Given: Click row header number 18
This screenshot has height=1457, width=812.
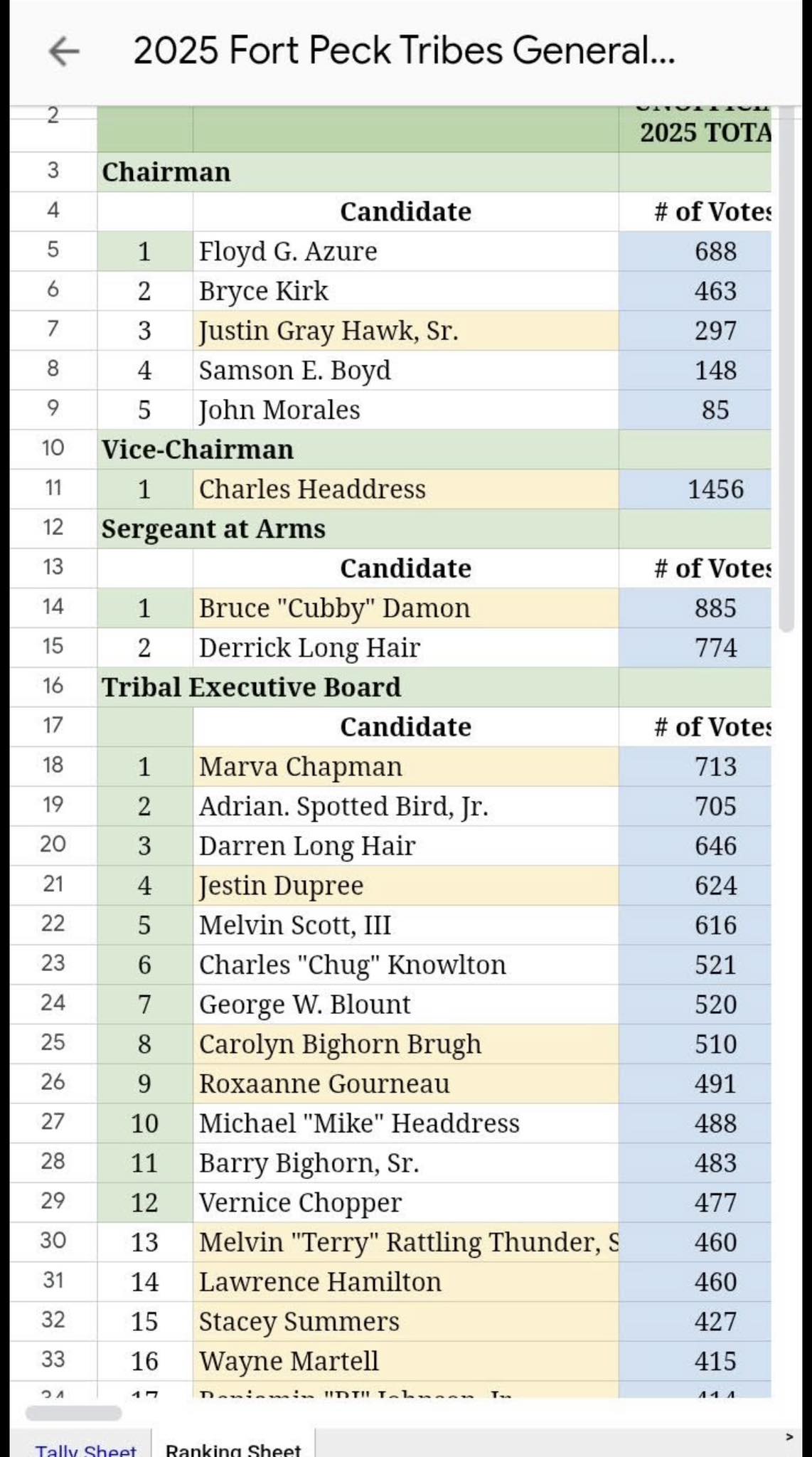Looking at the screenshot, I should pyautogui.click(x=53, y=765).
